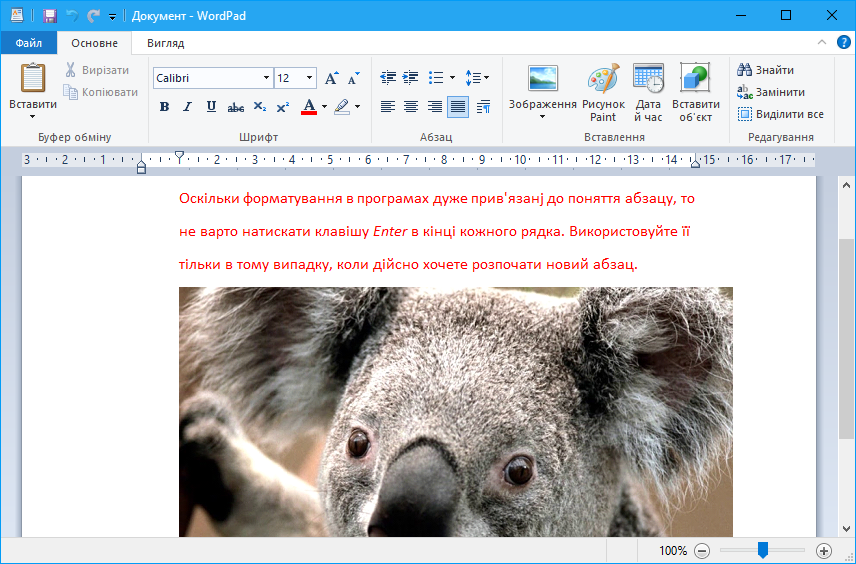Insert Дата й час
The image size is (856, 564).
pos(648,92)
